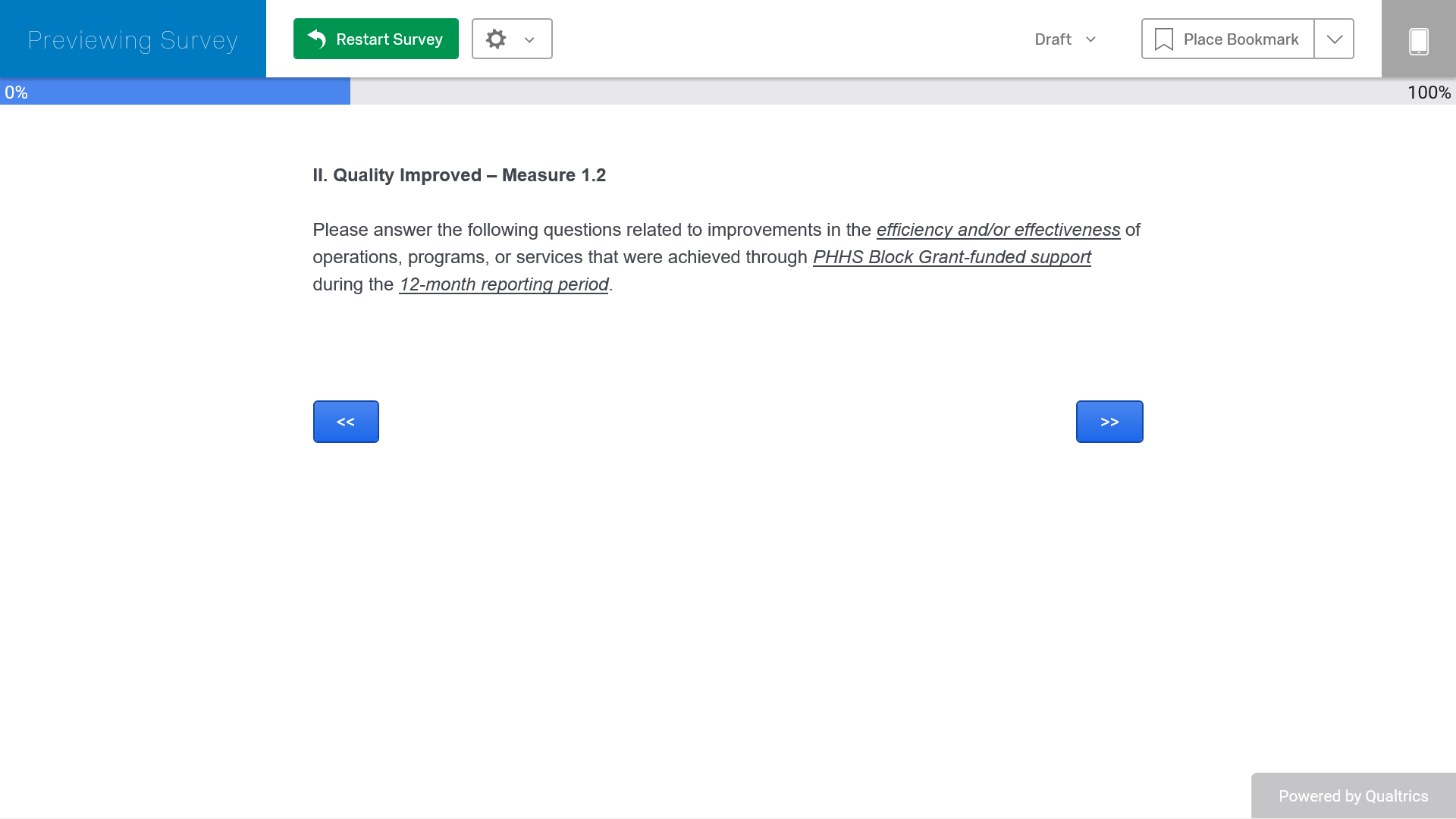1456x819 pixels.
Task: Click the Restart Survey arrow icon
Action: (317, 39)
